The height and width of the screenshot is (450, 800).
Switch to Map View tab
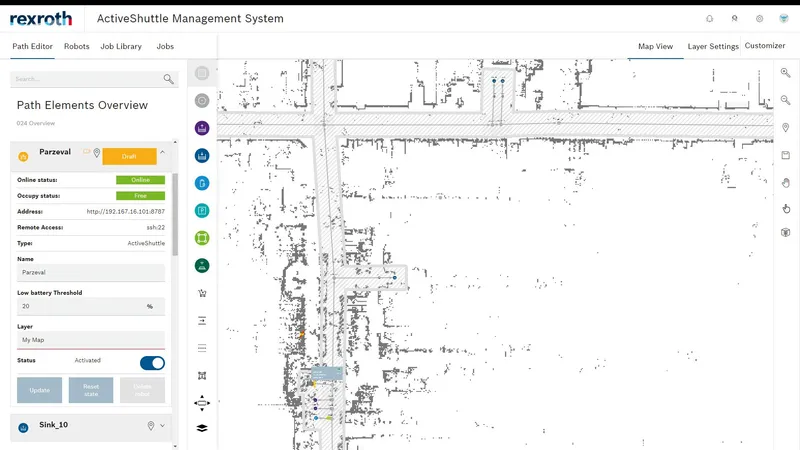click(x=655, y=46)
